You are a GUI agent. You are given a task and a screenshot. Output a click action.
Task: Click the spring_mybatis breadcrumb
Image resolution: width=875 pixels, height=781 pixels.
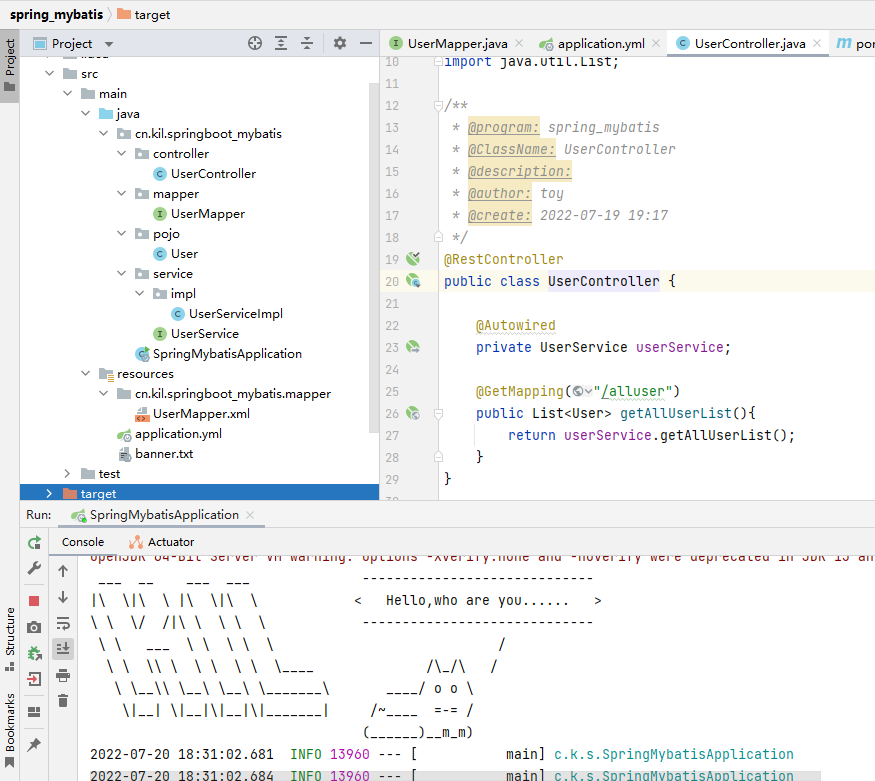click(x=54, y=15)
